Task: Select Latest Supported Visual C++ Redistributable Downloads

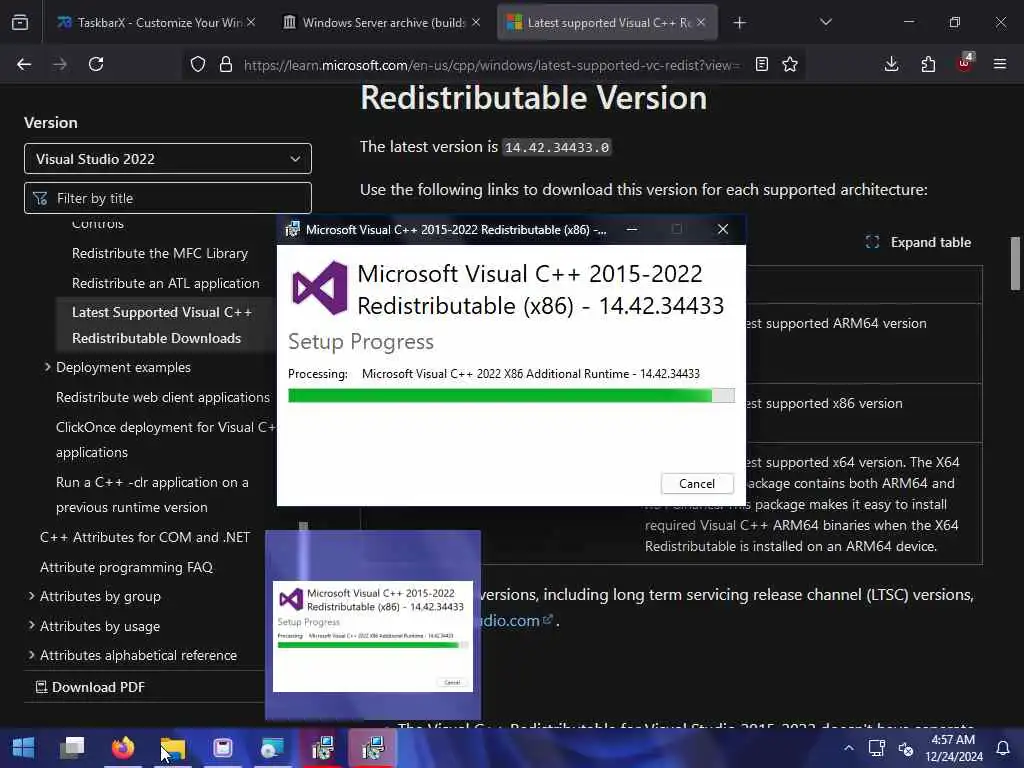Action: coord(162,325)
